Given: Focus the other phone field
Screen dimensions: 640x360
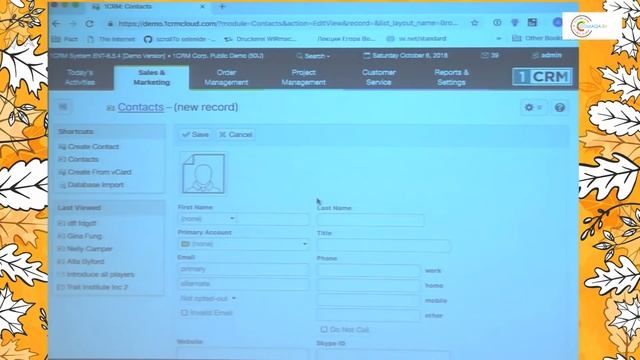Looking at the screenshot, I should [369, 315].
